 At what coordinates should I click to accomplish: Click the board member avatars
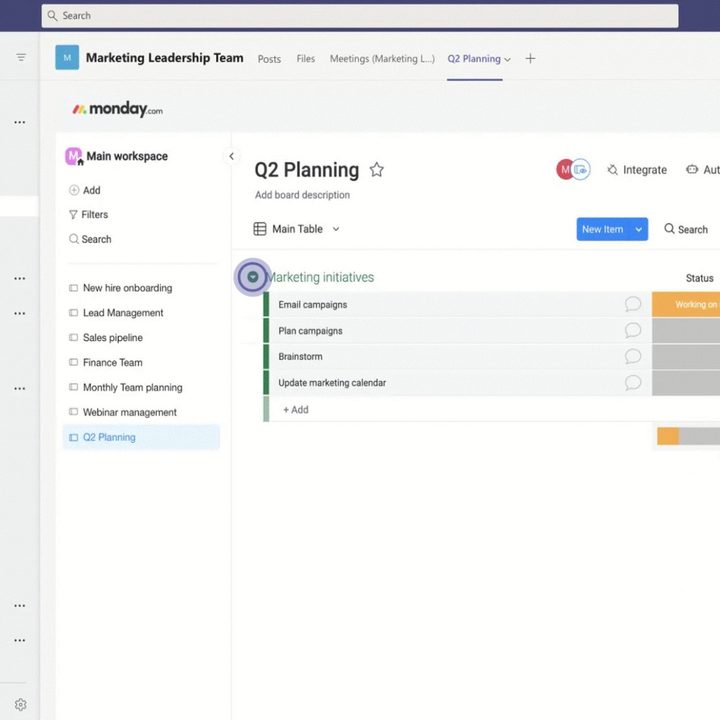[x=573, y=170]
